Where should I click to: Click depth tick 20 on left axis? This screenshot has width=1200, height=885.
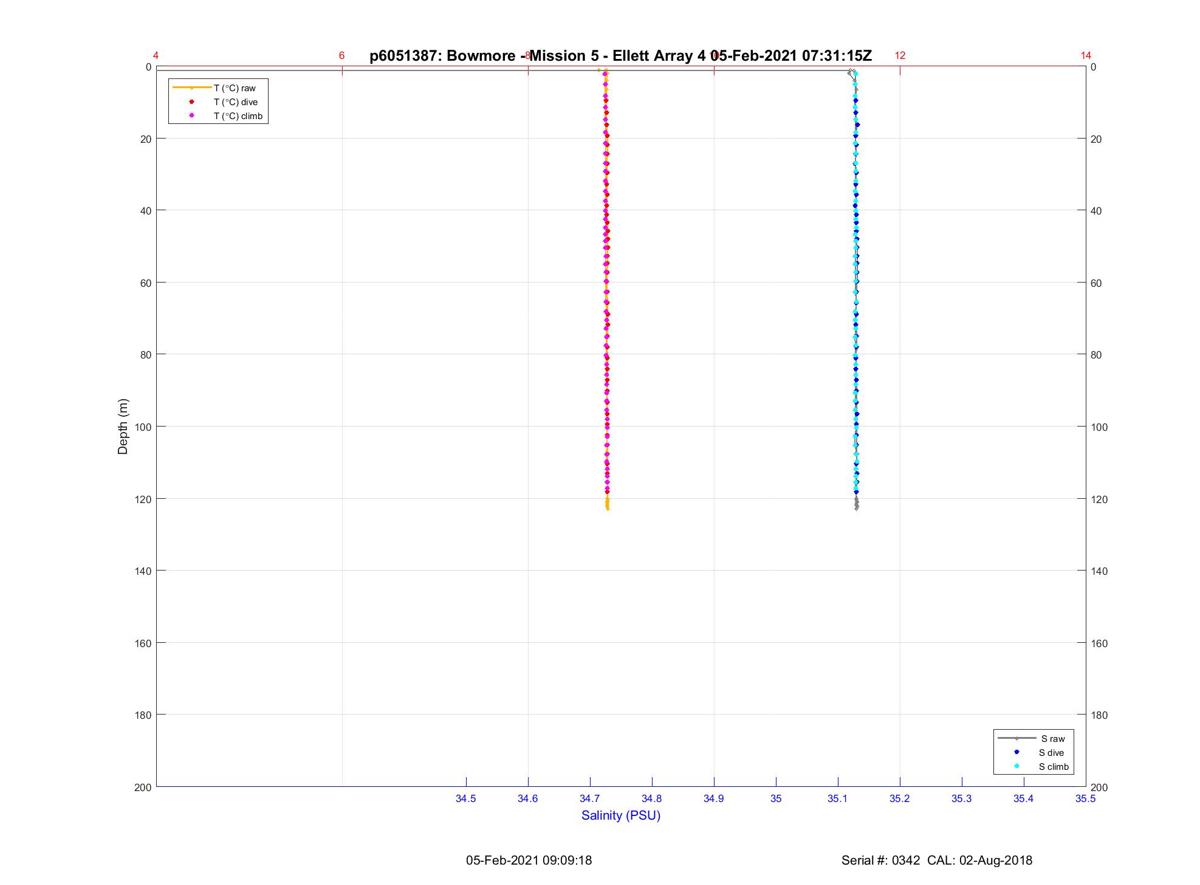[x=145, y=139]
